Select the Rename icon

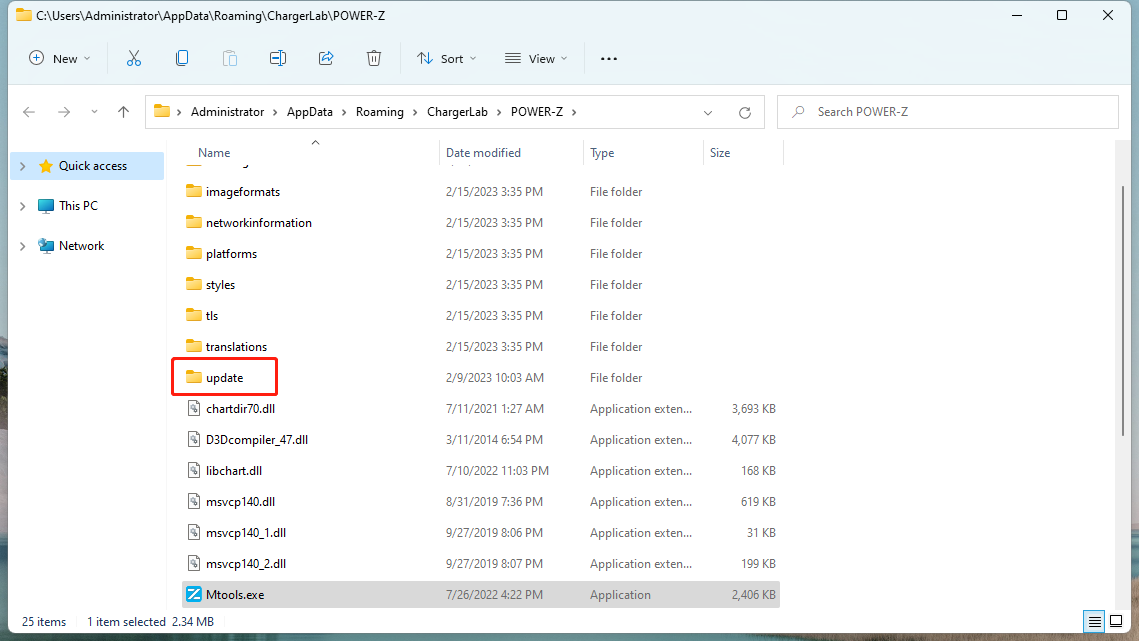[278, 58]
